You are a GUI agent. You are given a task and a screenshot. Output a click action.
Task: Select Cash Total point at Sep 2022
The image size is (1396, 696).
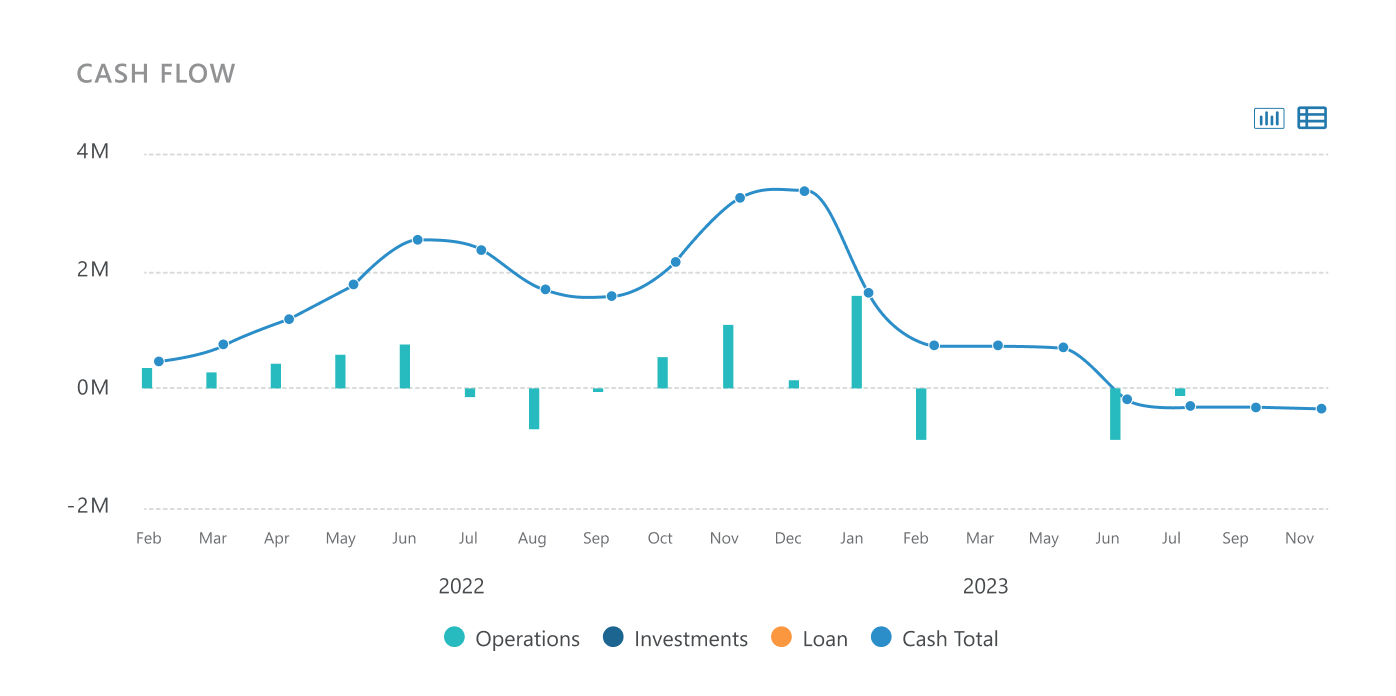(x=611, y=296)
